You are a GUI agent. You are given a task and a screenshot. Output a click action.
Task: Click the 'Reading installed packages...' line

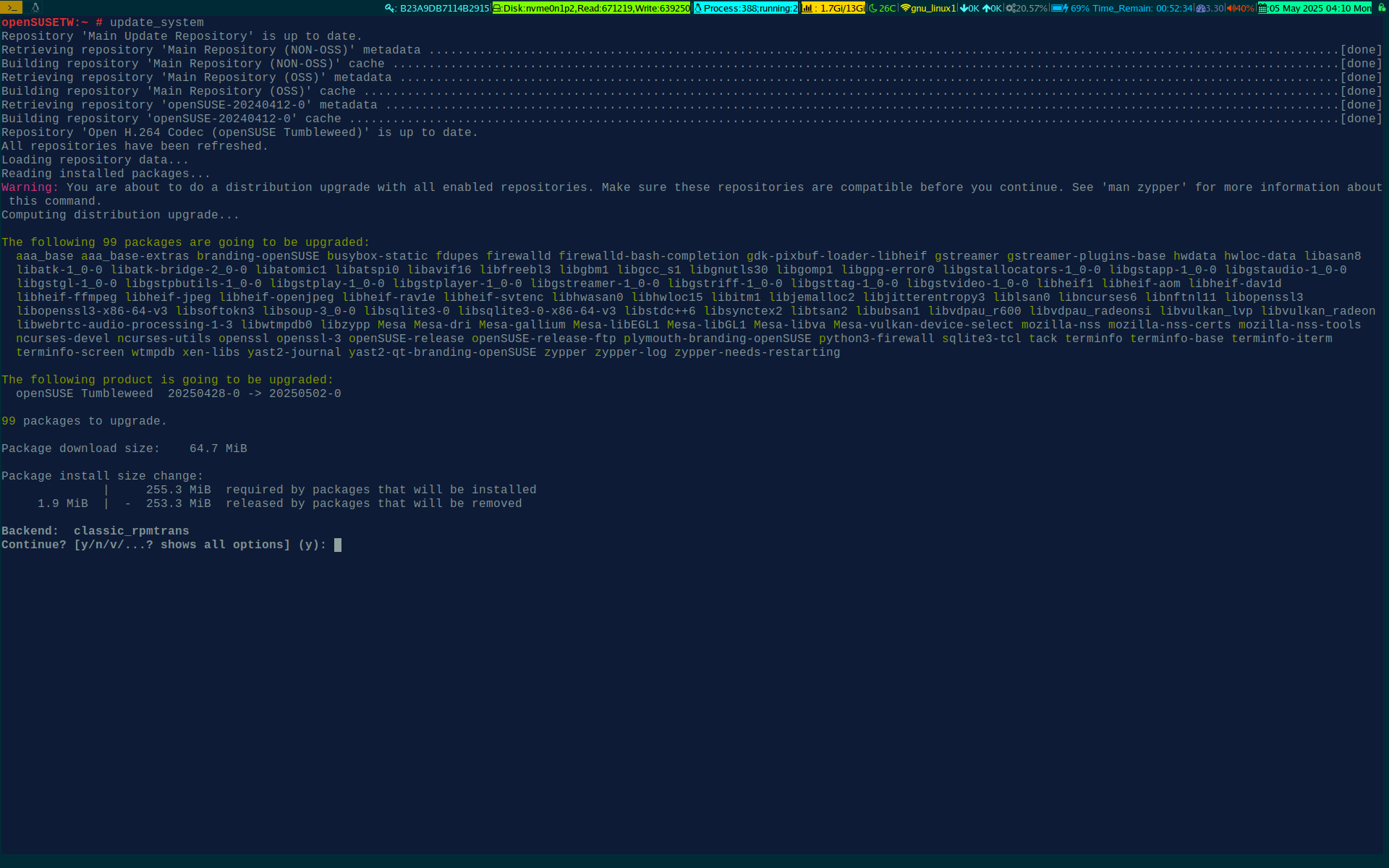coord(106,174)
